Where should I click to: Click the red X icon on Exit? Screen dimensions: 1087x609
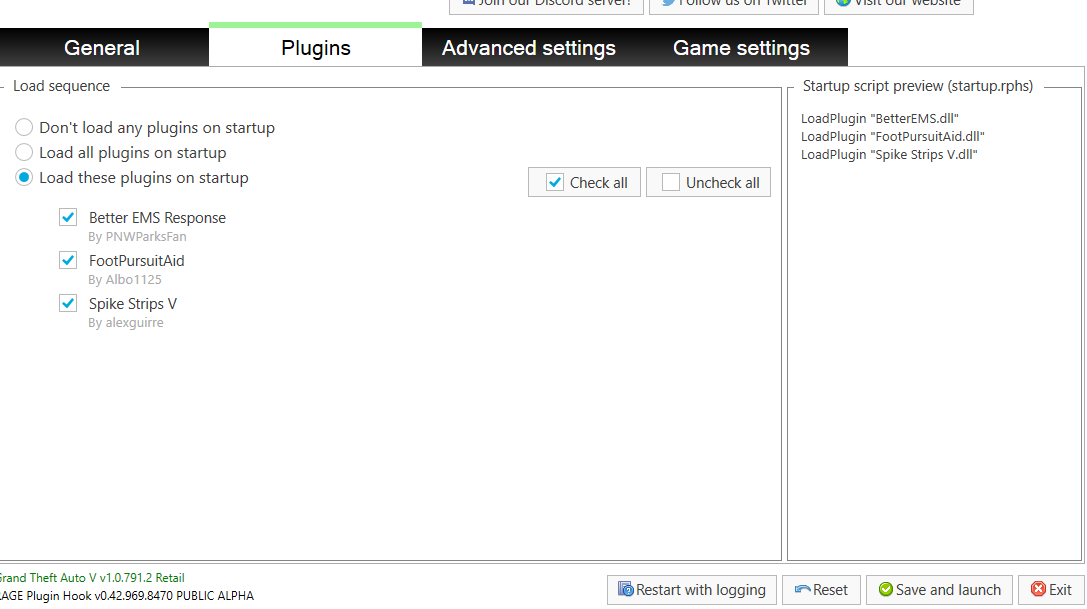point(1038,590)
